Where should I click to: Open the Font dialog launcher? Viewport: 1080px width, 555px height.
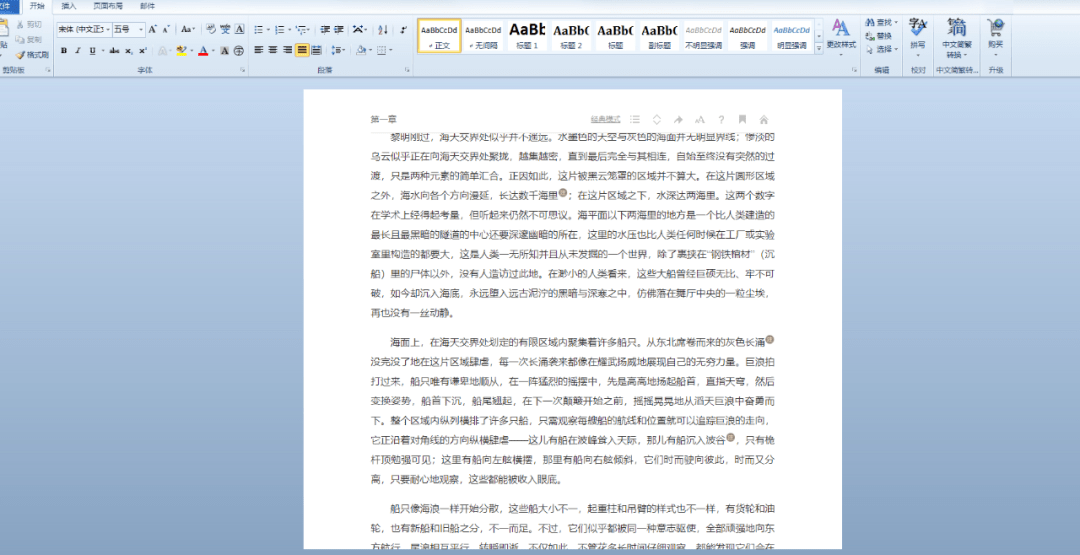(x=242, y=70)
